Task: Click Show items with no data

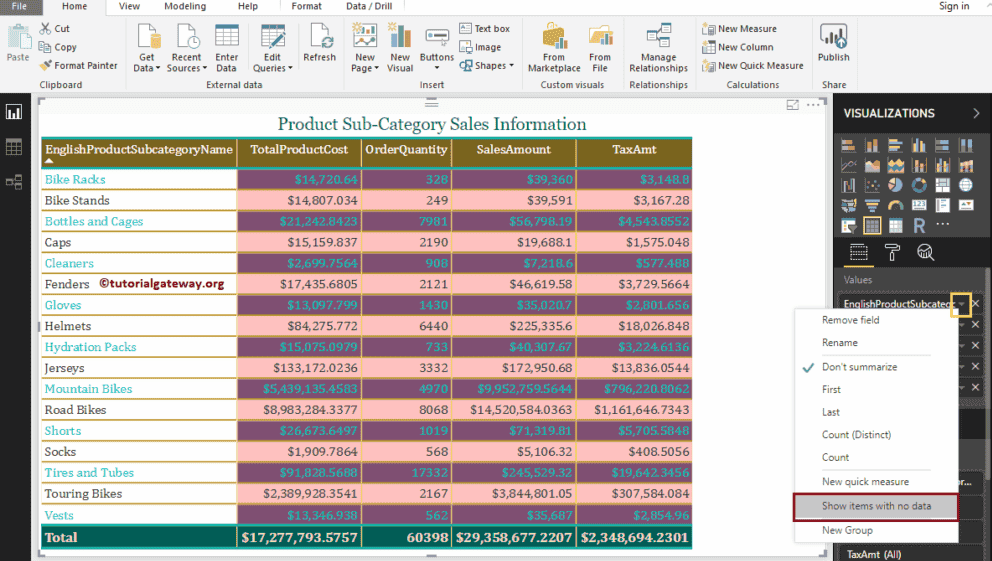Action: click(875, 506)
